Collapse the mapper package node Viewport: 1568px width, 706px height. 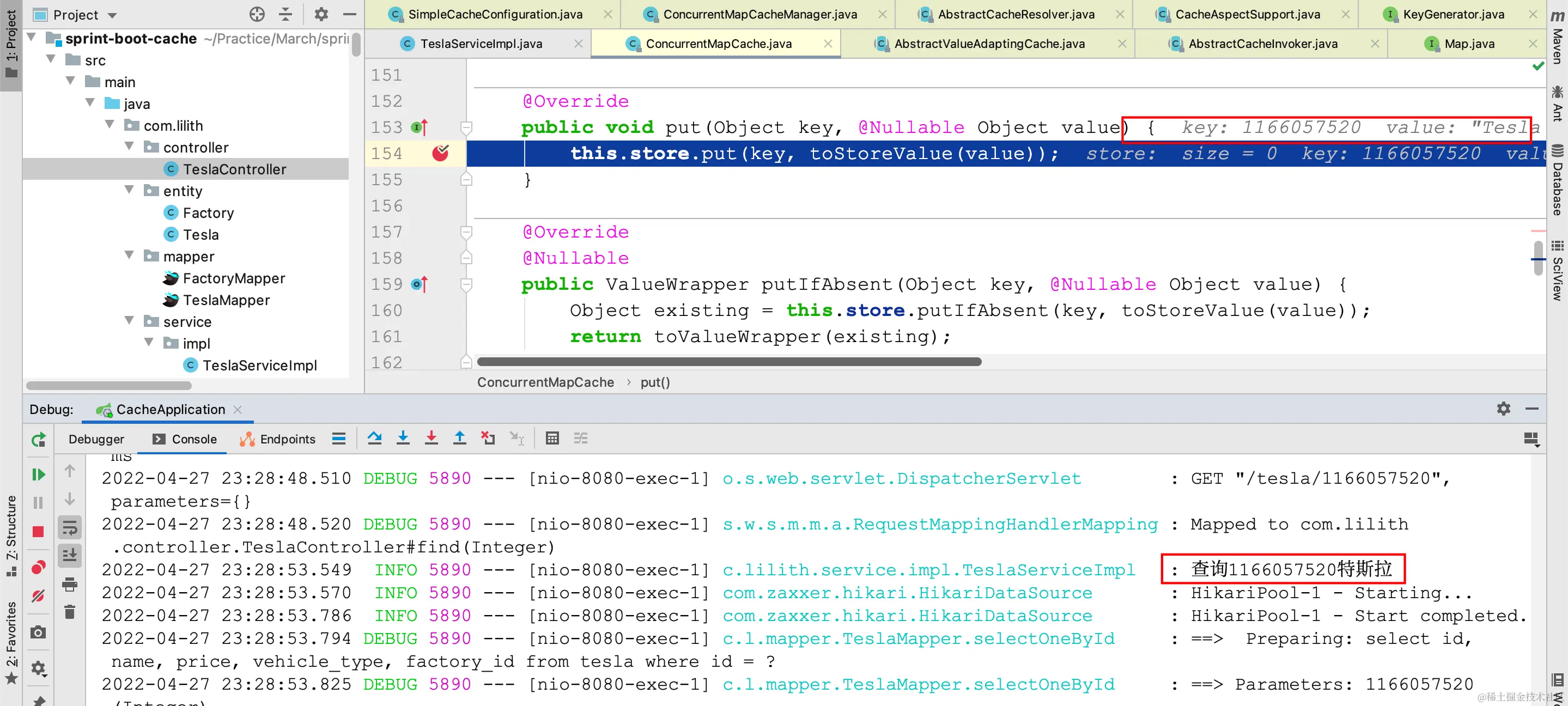click(129, 256)
